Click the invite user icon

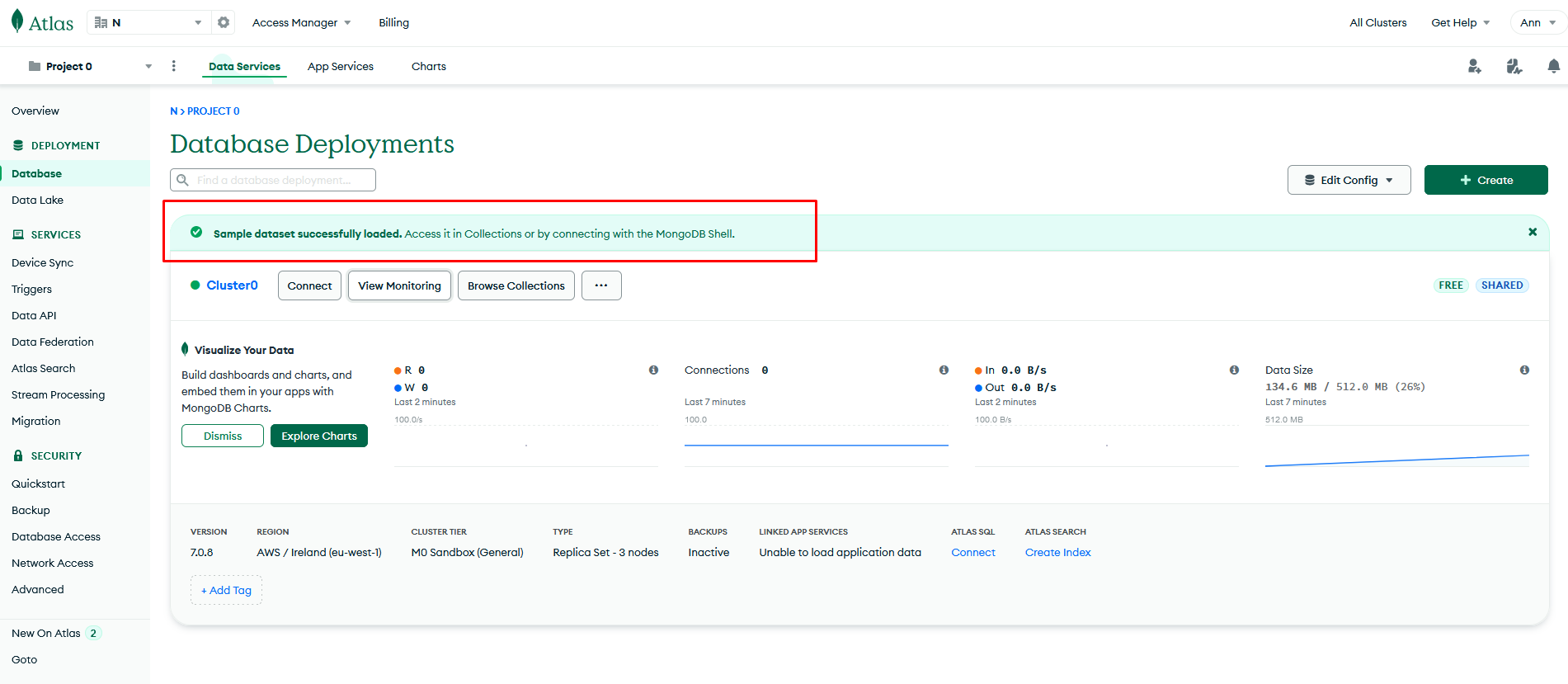pos(1474,66)
